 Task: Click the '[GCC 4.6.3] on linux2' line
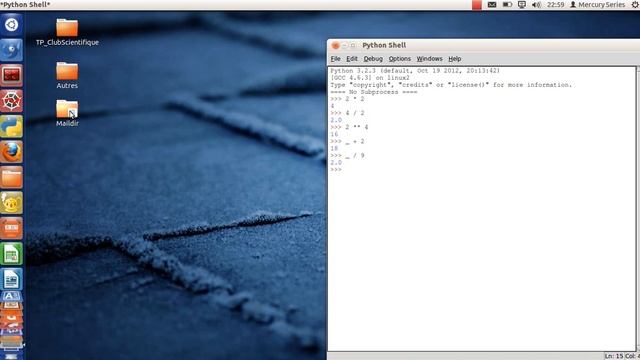click(x=370, y=78)
